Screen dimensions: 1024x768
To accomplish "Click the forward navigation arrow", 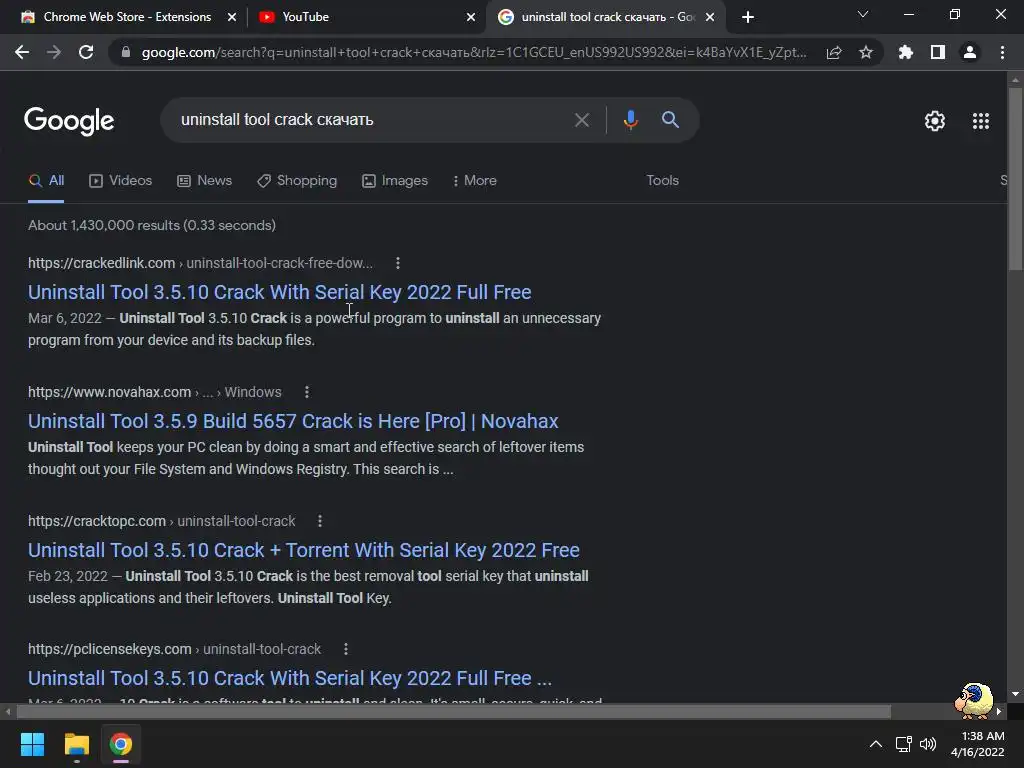I will pos(54,52).
